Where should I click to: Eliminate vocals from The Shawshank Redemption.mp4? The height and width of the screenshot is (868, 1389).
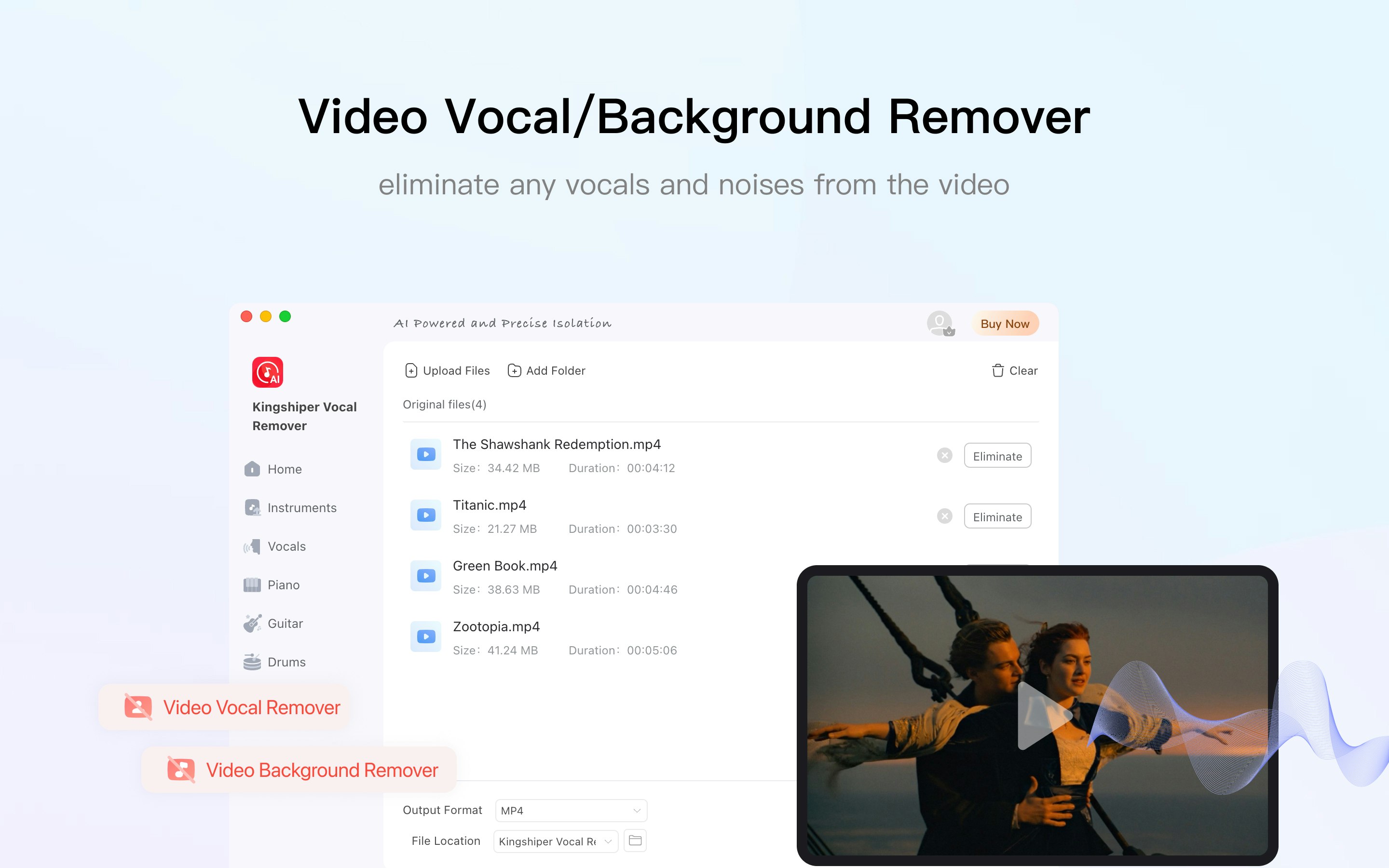997,456
